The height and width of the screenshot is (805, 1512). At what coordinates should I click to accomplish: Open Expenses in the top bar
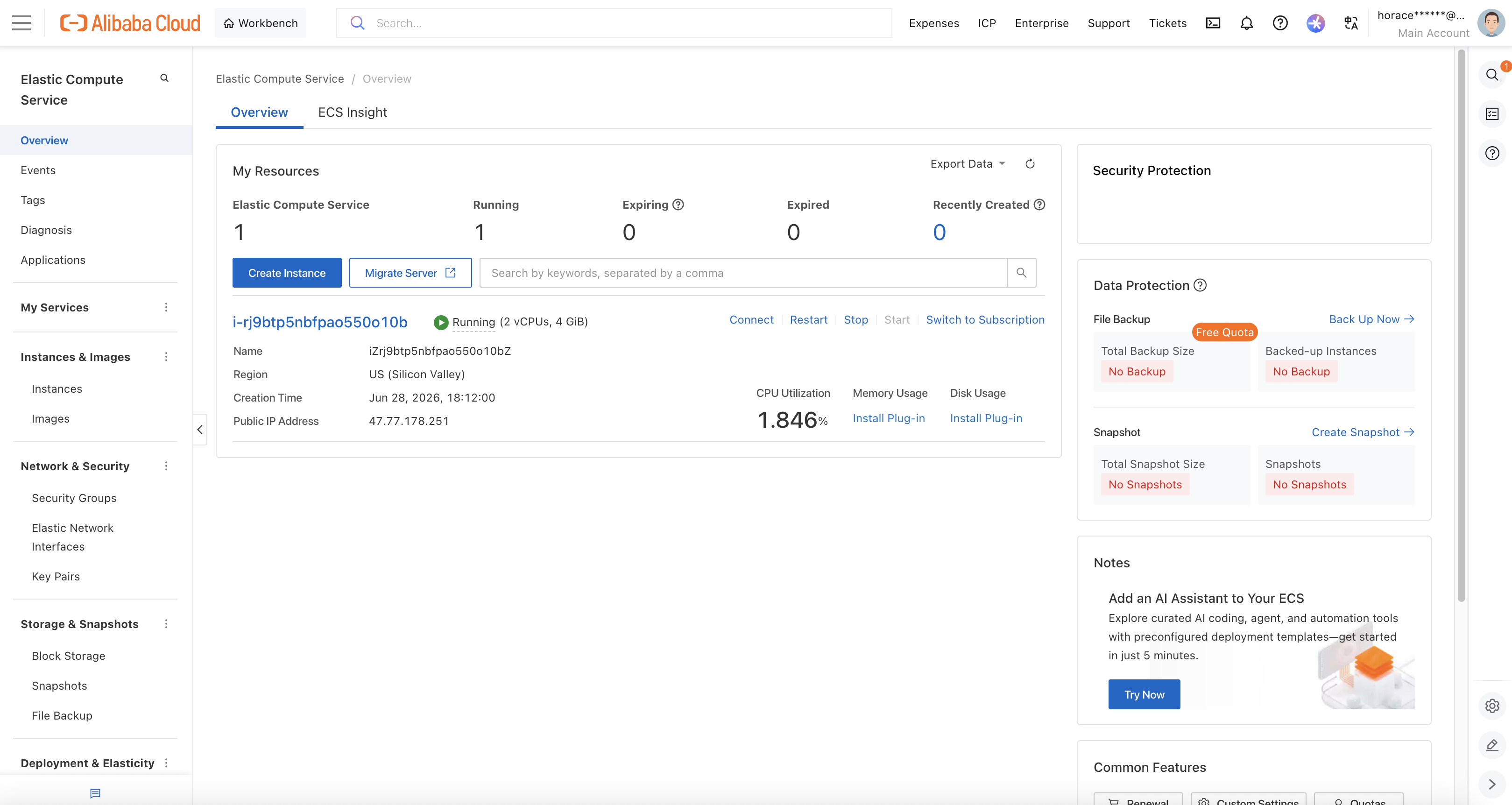click(x=934, y=23)
